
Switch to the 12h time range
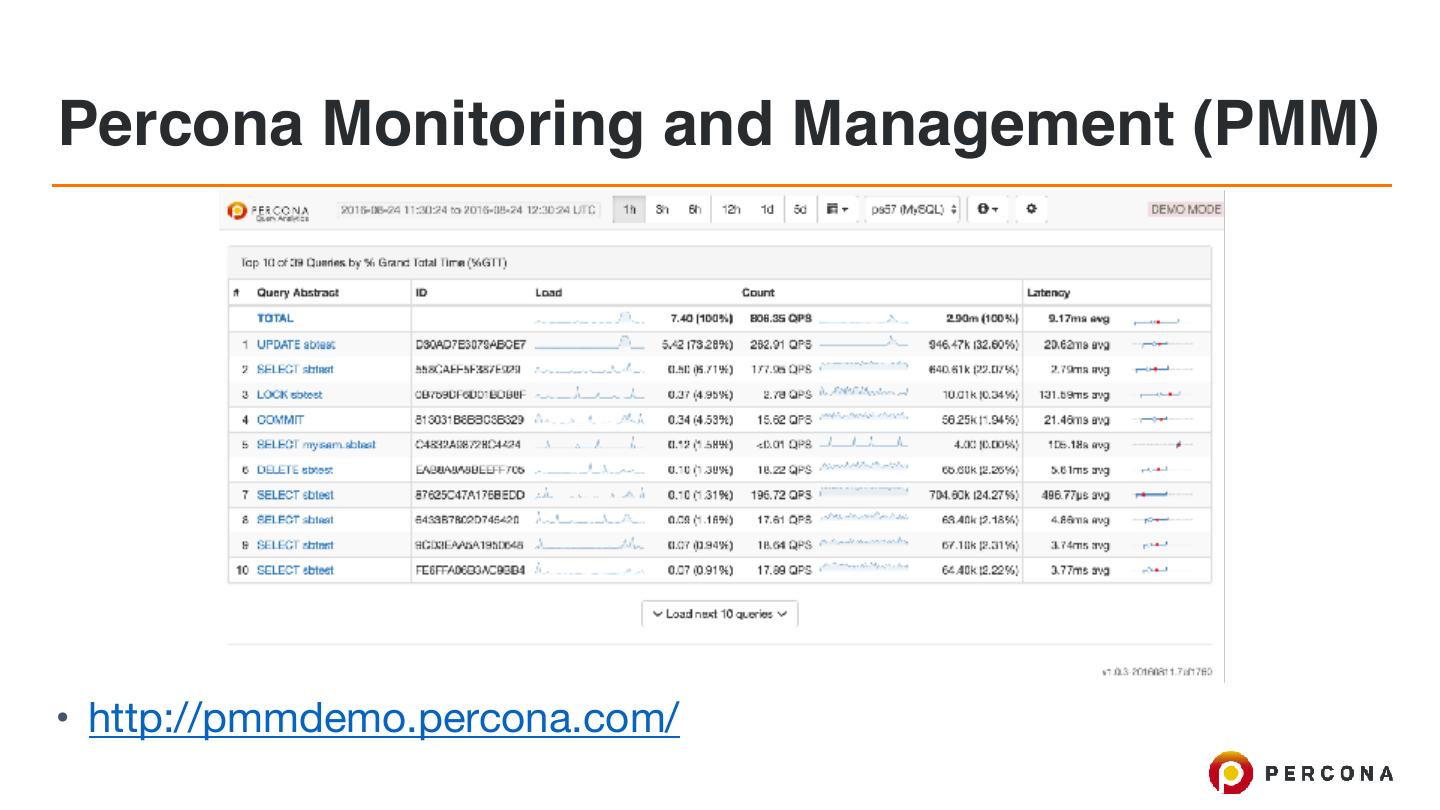pos(731,209)
